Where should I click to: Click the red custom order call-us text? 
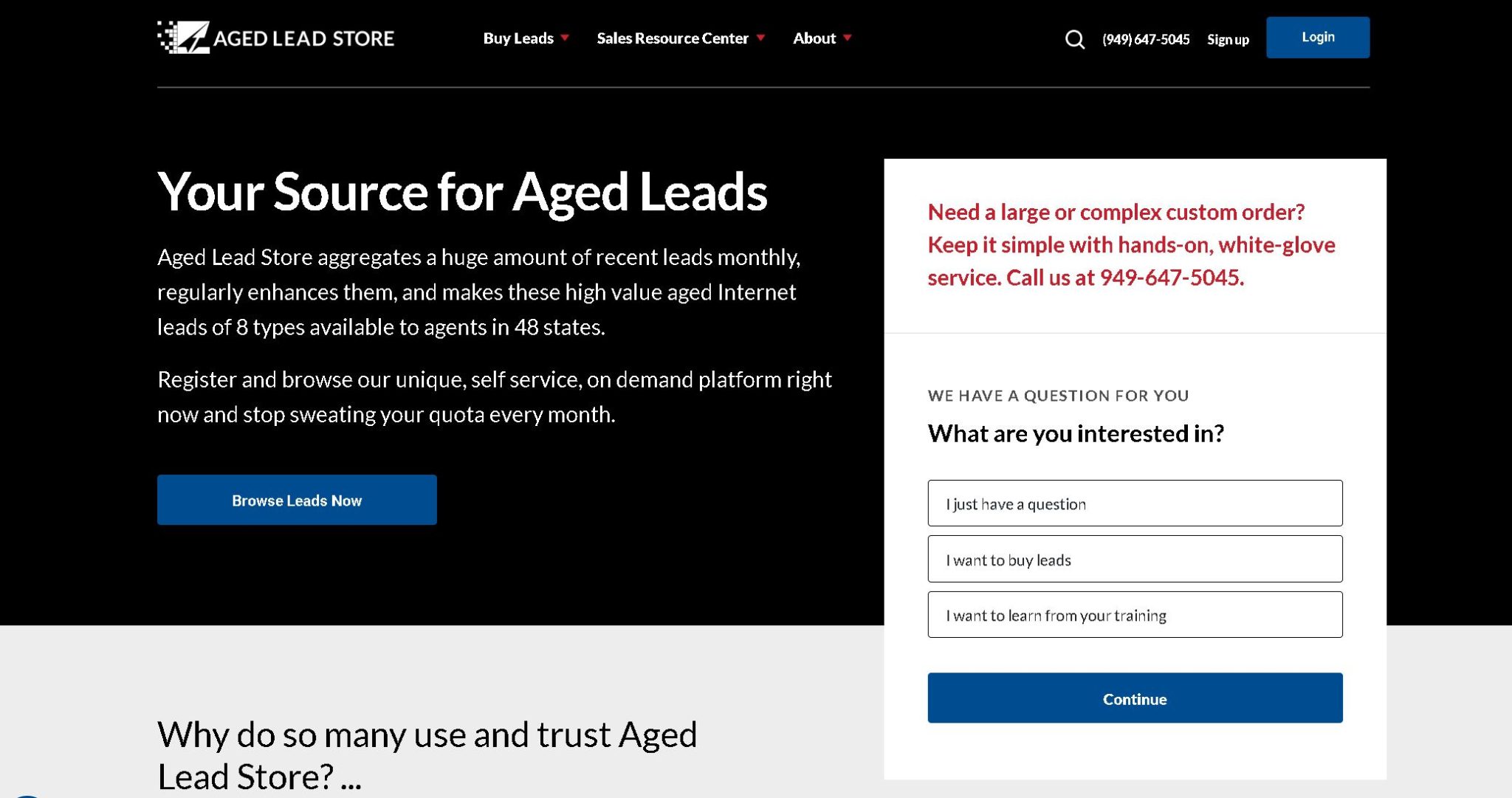point(1130,244)
